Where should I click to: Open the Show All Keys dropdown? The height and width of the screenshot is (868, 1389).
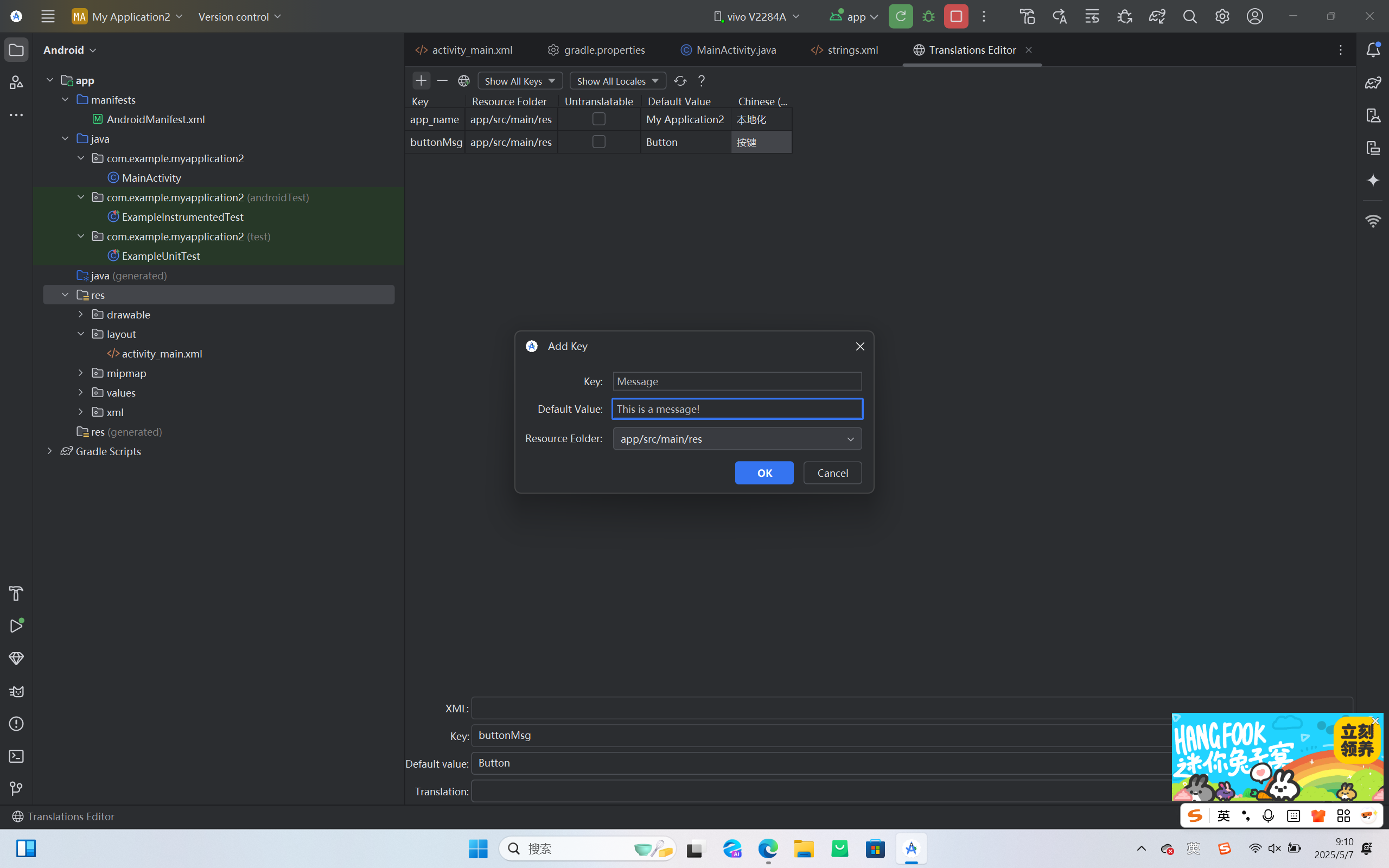(520, 80)
